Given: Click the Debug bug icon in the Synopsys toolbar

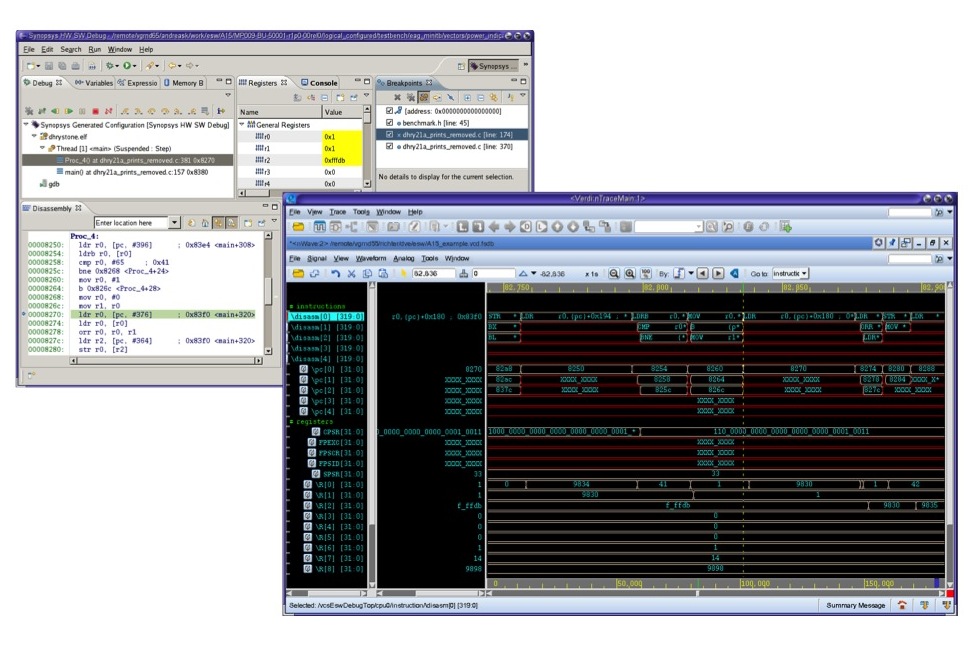Looking at the screenshot, I should pyautogui.click(x=110, y=65).
